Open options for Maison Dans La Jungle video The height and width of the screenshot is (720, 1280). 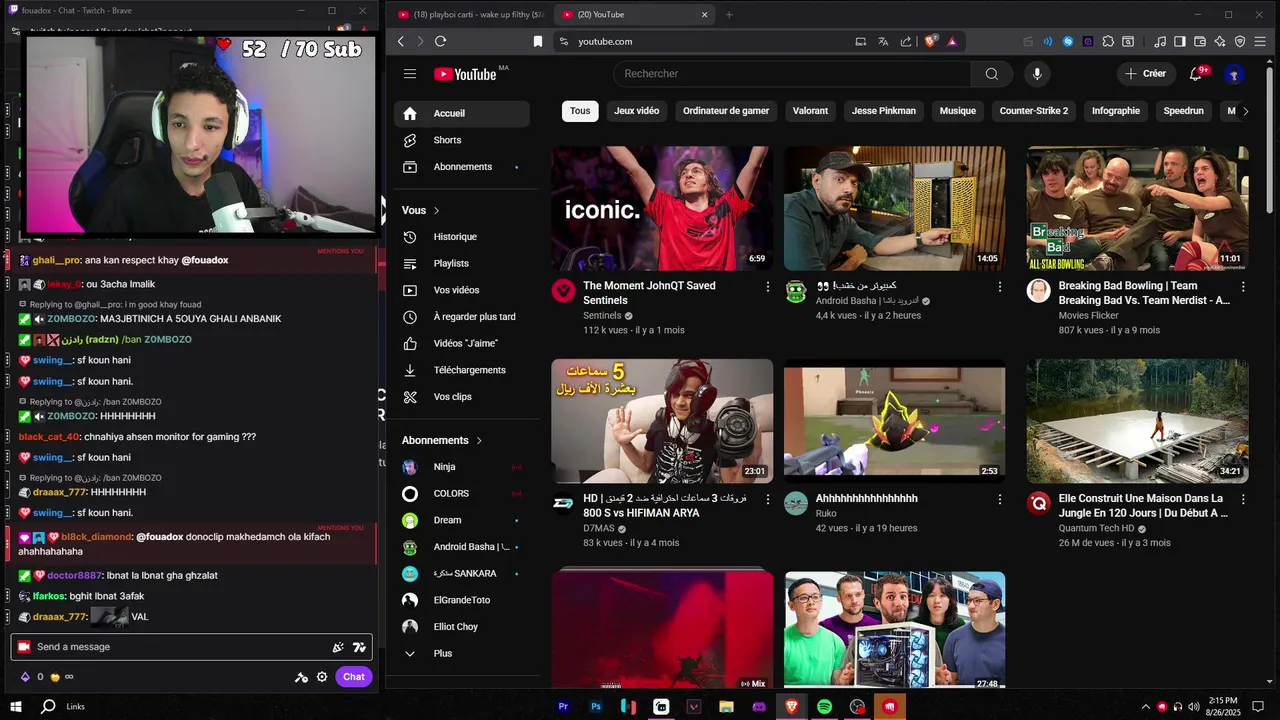pos(1243,499)
